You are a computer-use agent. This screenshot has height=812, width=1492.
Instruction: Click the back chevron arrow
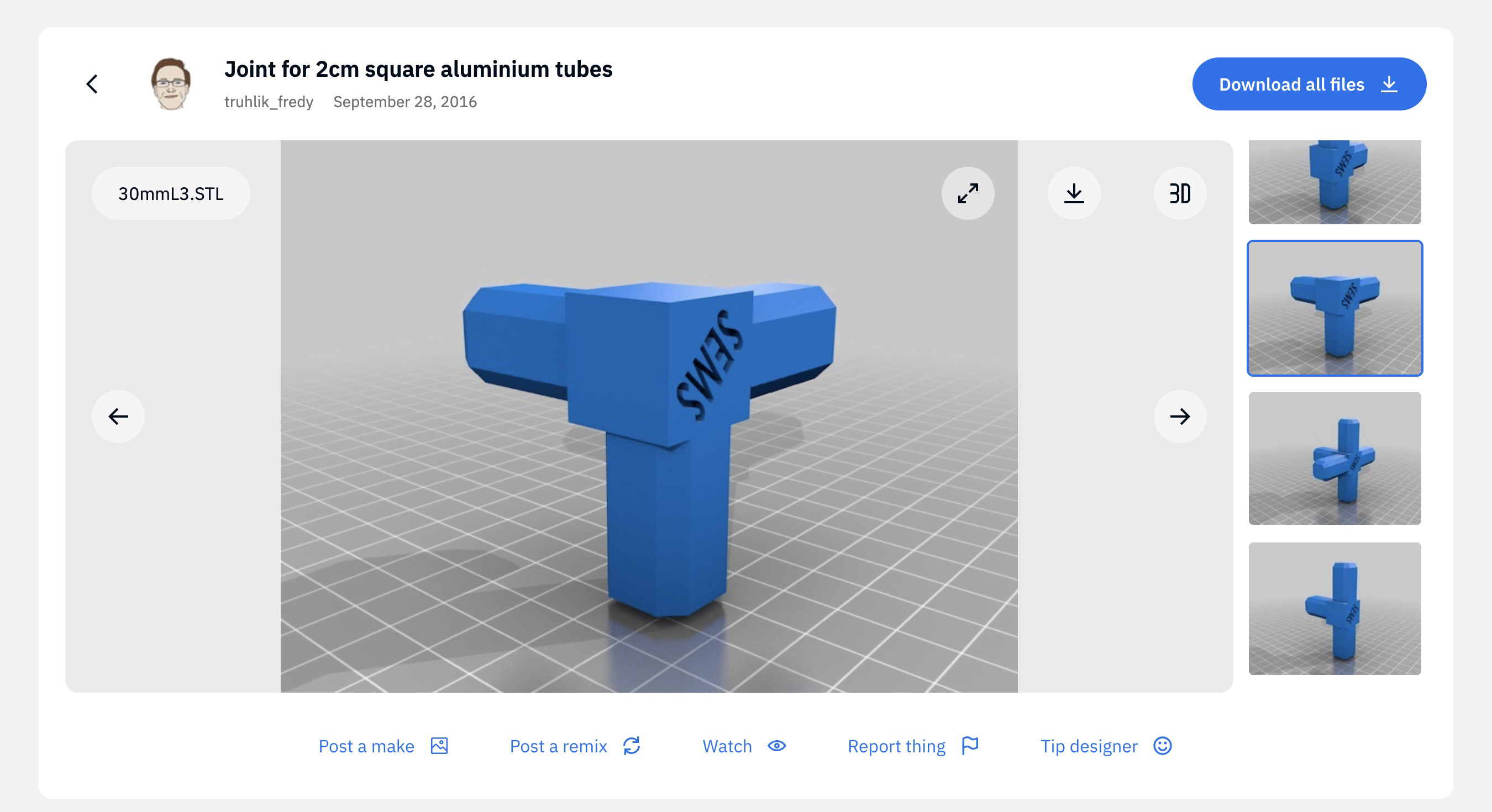click(x=92, y=84)
